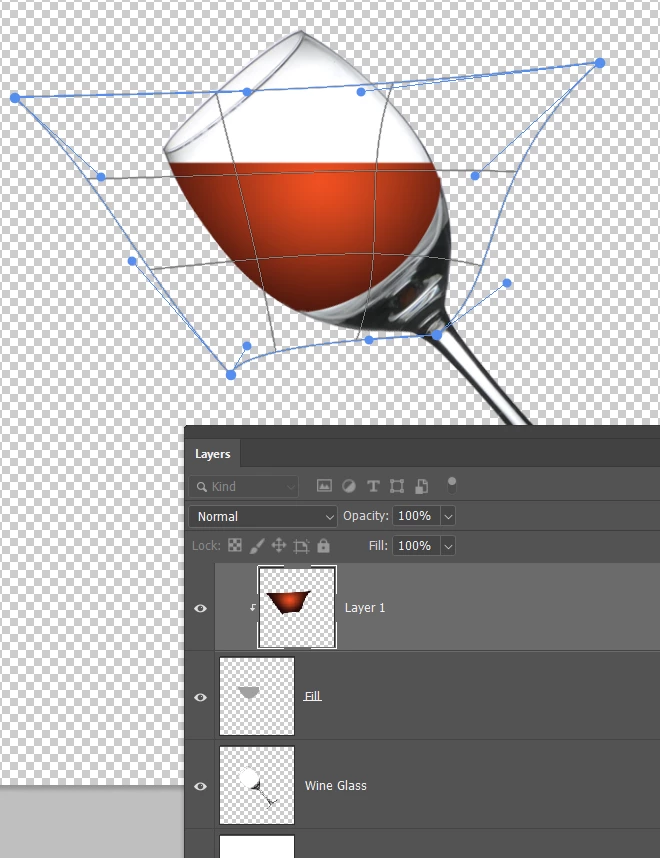The image size is (660, 858).
Task: Lock all padlock icon
Action: tap(323, 546)
